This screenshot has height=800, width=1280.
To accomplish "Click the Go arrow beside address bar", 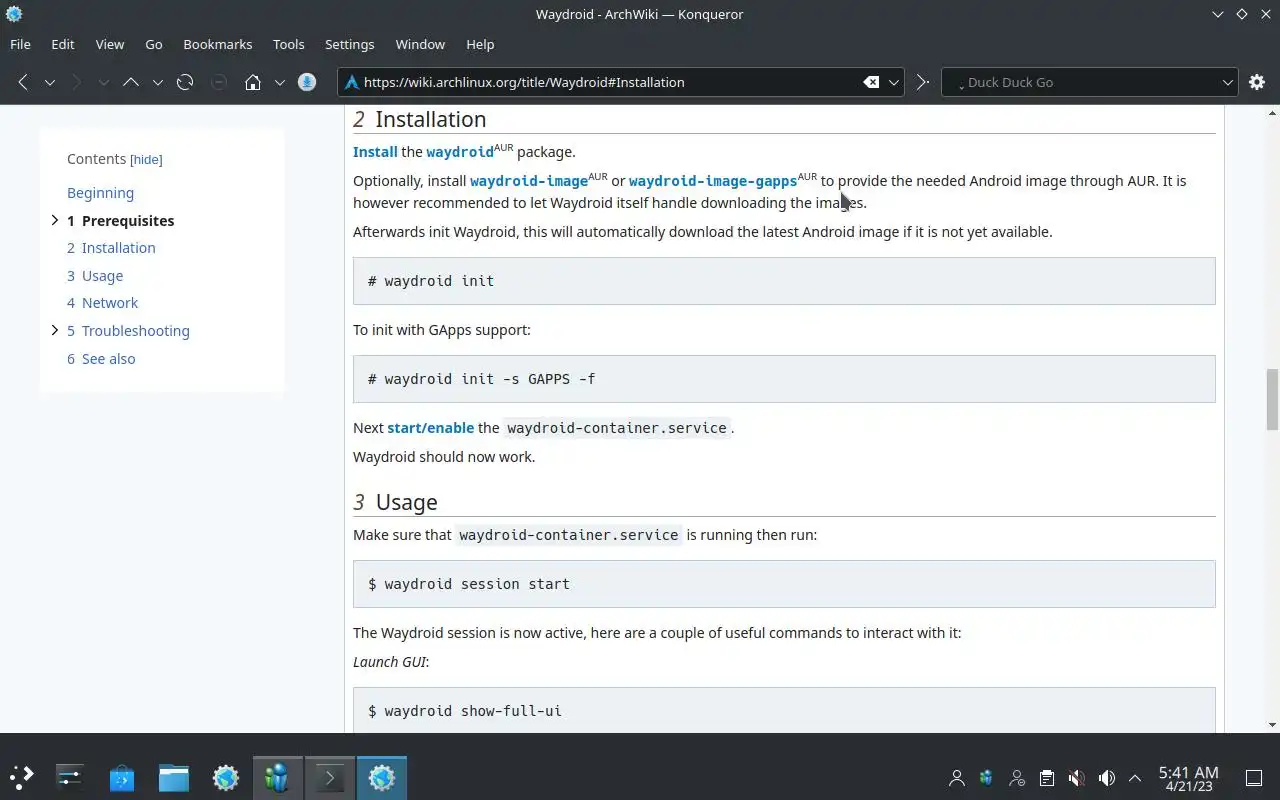I will point(923,82).
